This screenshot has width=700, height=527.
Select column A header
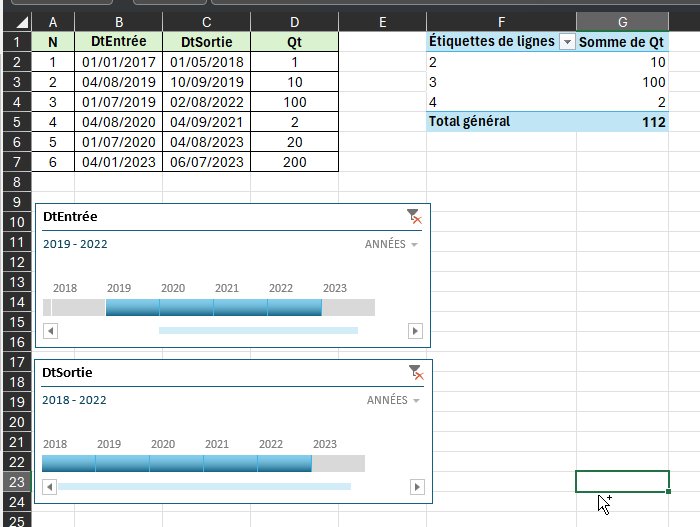53,22
